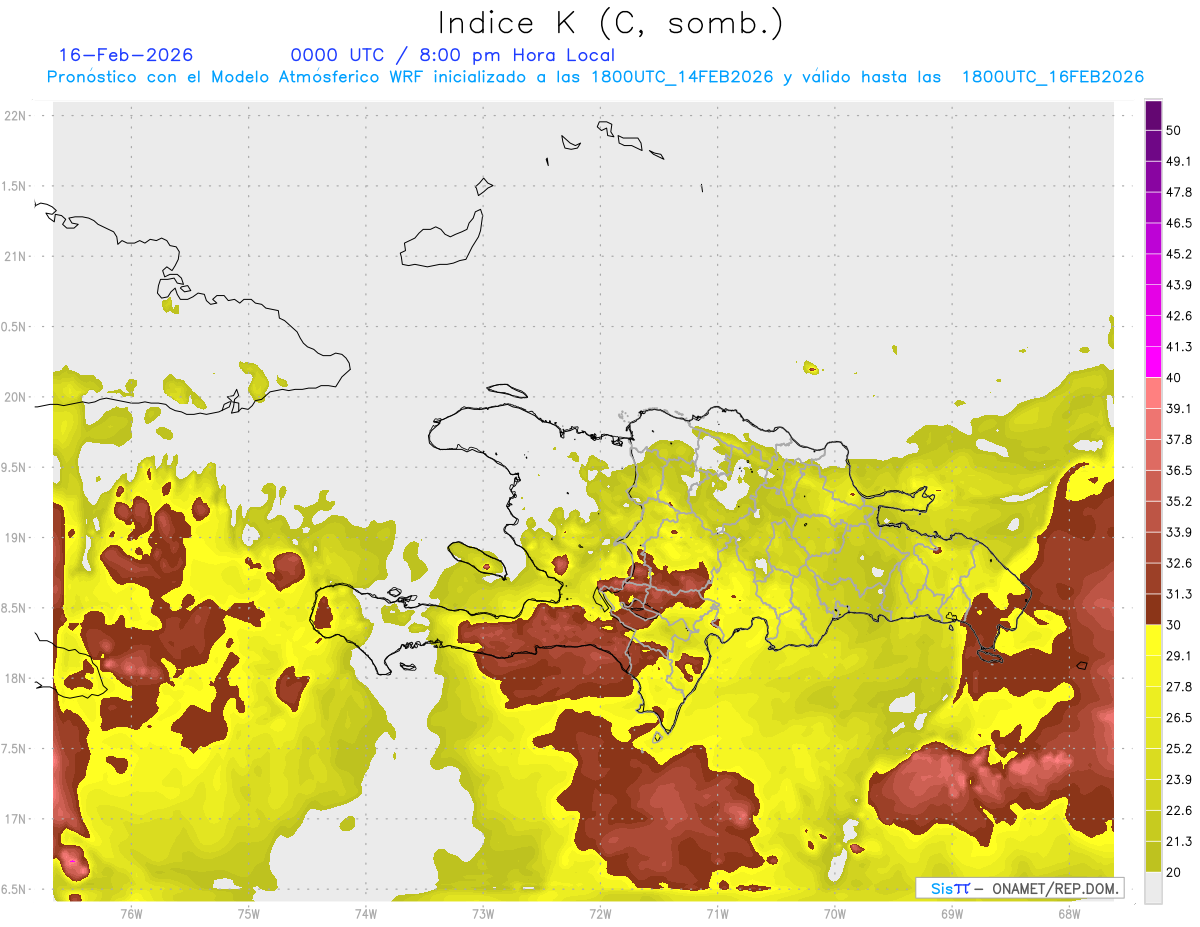1200x927 pixels.
Task: Click the '30' legend value
Action: click(1175, 625)
